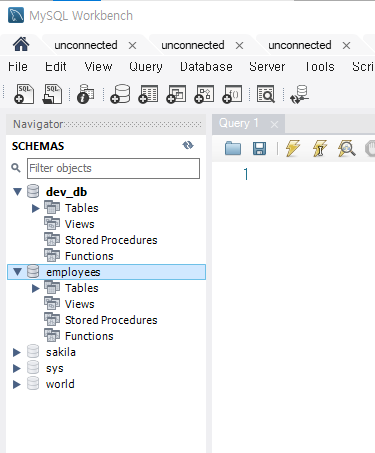375x453 pixels.
Task: Select the Query 1 tab
Action: tap(239, 123)
